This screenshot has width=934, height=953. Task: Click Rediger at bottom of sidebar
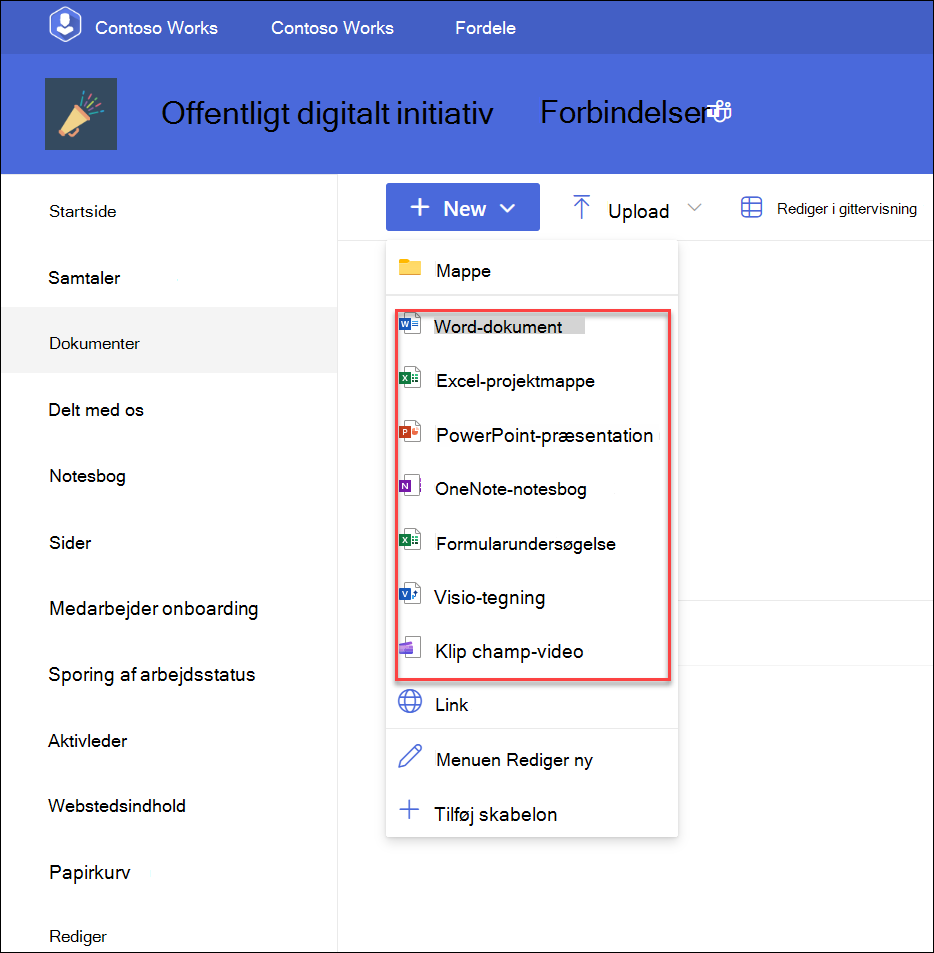point(78,937)
